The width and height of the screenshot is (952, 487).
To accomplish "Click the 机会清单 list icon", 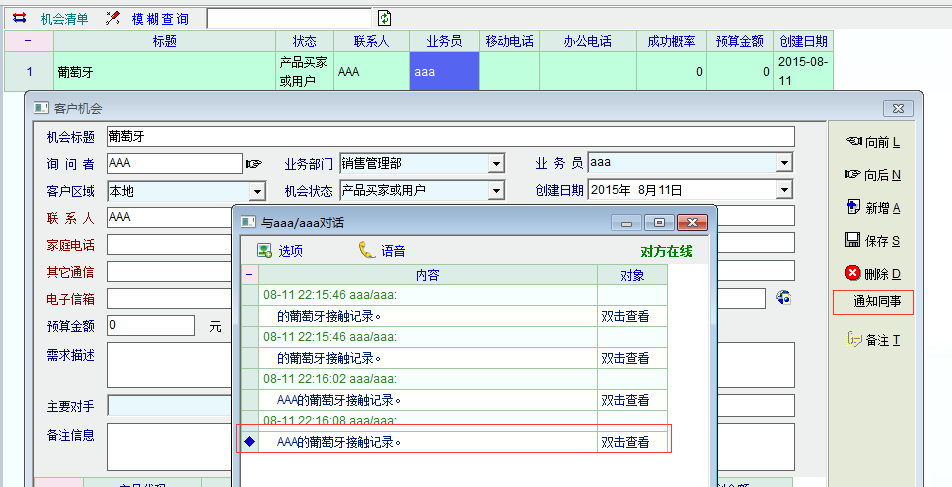I will (19, 18).
